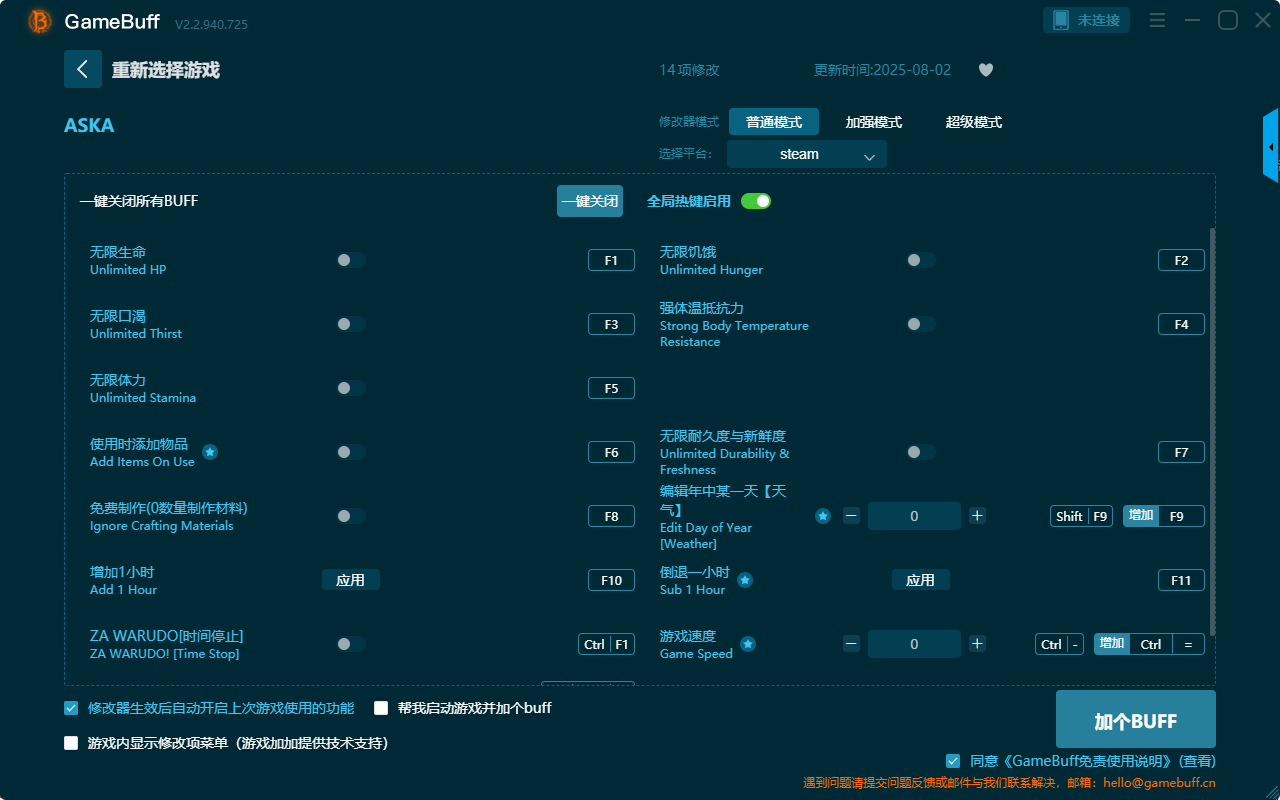The image size is (1280, 800).
Task: Click the F4 hotkey button
Action: tap(1181, 324)
